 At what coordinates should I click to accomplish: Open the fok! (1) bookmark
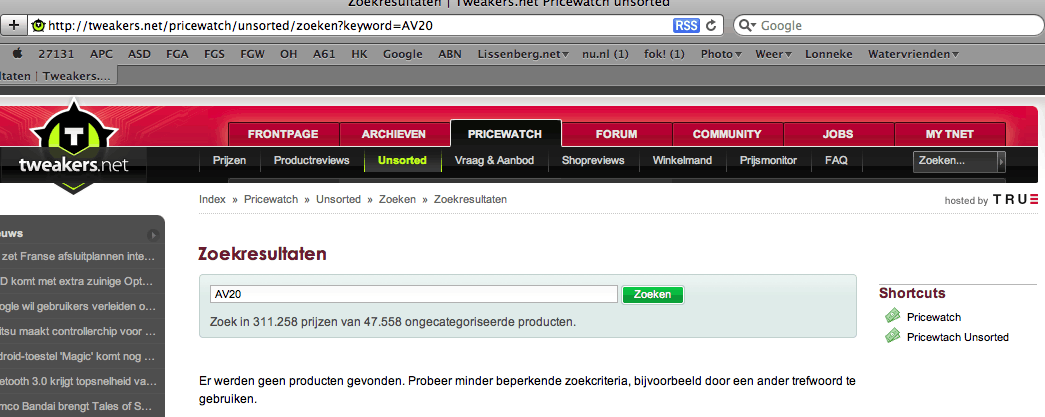tap(664, 54)
